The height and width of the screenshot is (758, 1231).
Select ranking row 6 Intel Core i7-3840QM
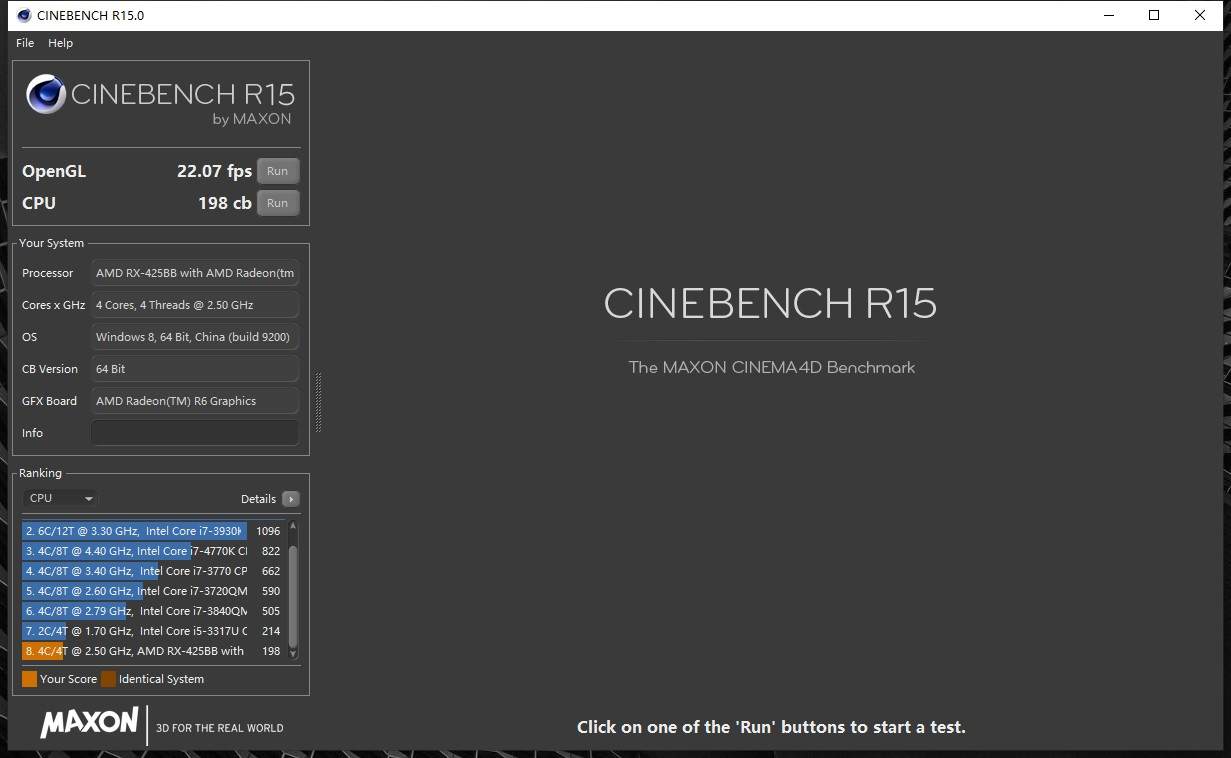pos(153,611)
